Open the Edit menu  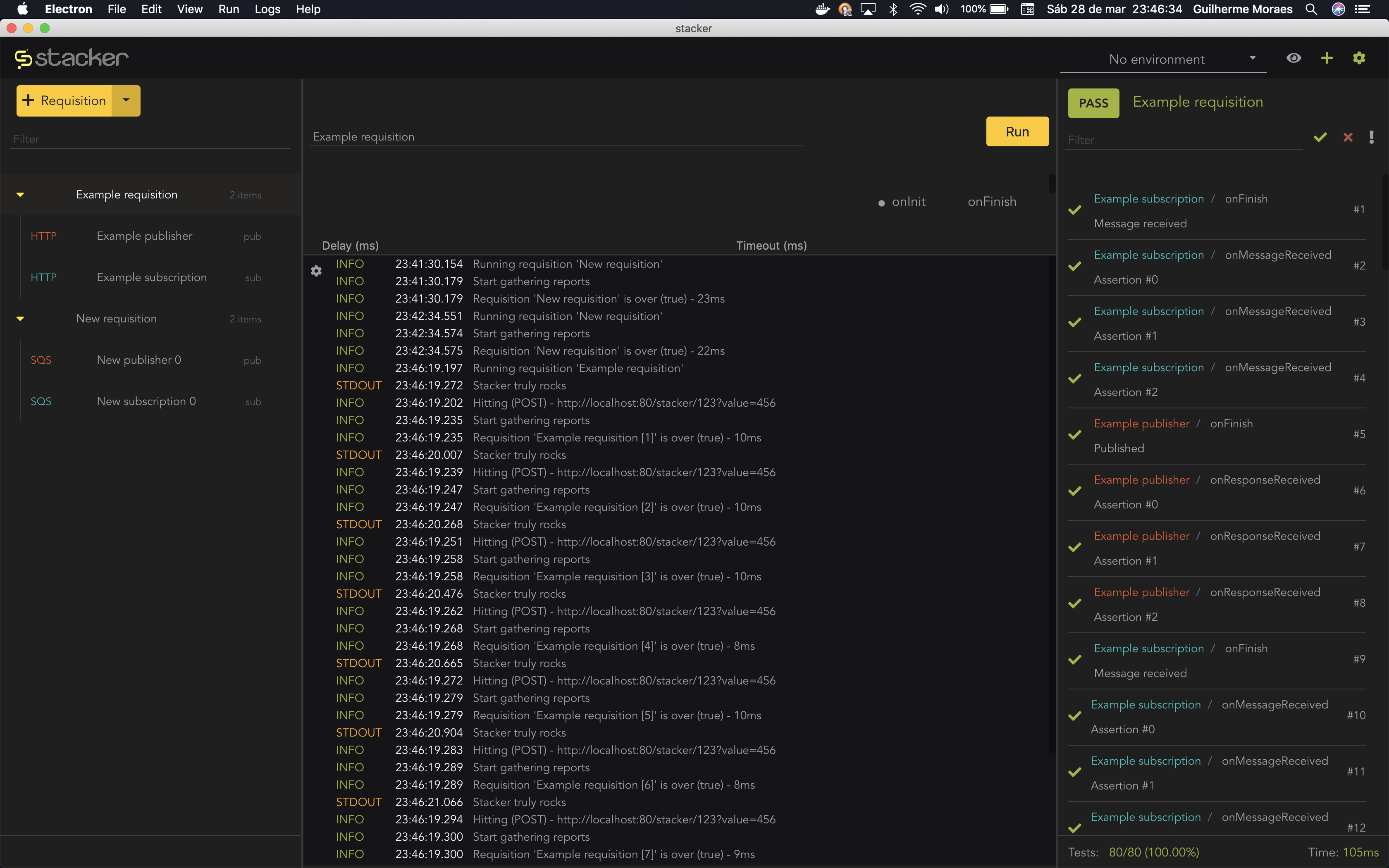pos(152,9)
